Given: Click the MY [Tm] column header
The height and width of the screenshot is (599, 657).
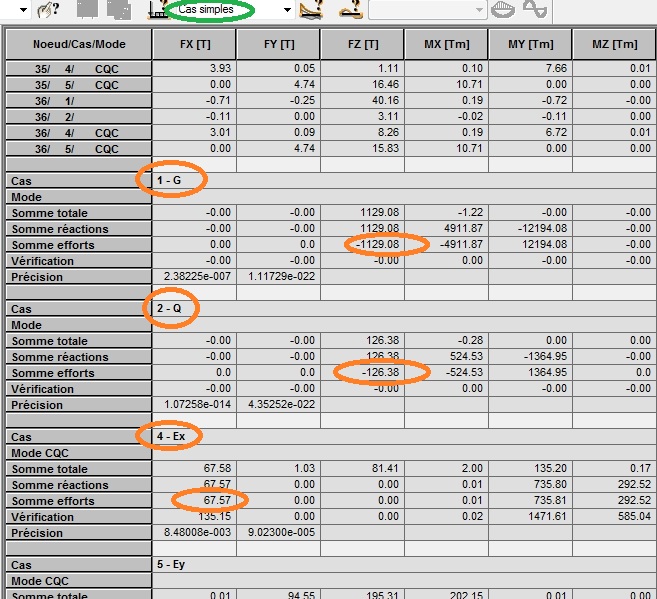Looking at the screenshot, I should (x=530, y=44).
